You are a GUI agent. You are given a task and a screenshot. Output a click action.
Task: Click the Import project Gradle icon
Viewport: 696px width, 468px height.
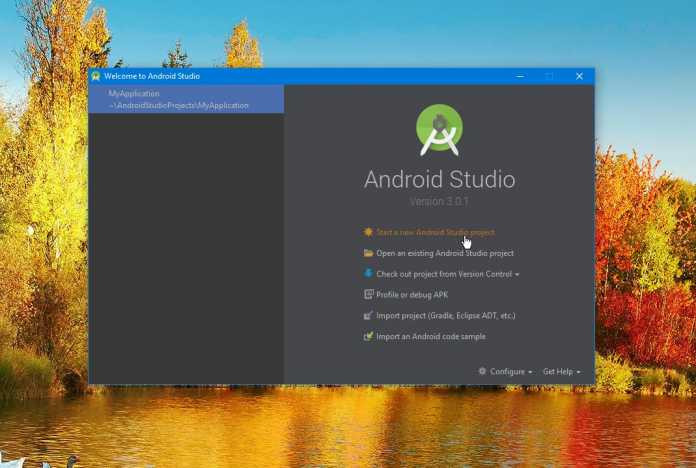point(368,315)
